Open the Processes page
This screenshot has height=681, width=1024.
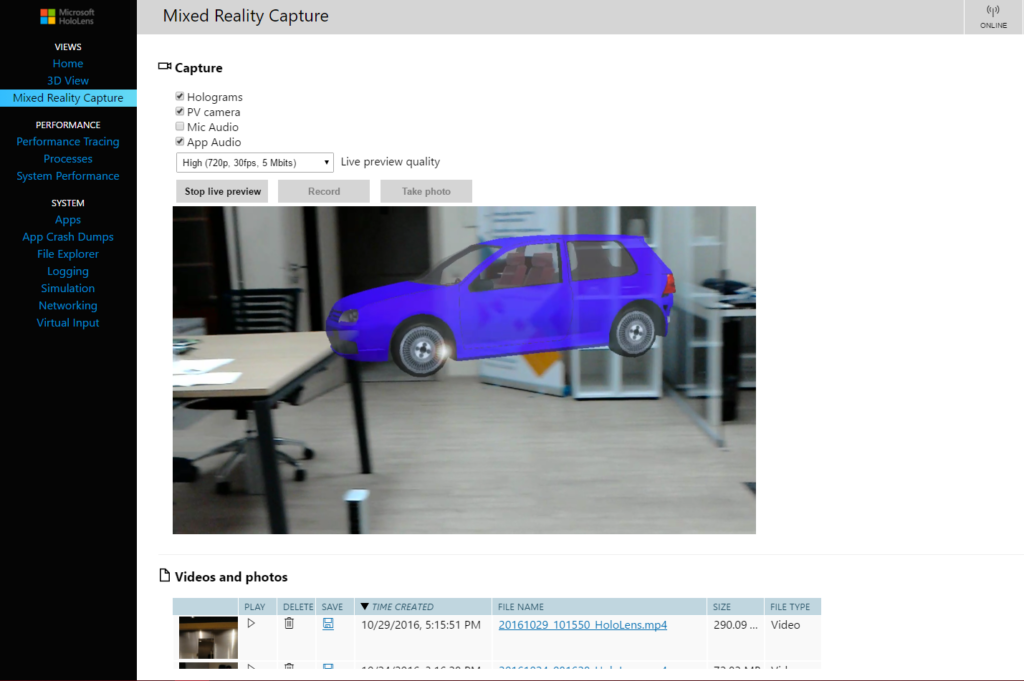[68, 159]
